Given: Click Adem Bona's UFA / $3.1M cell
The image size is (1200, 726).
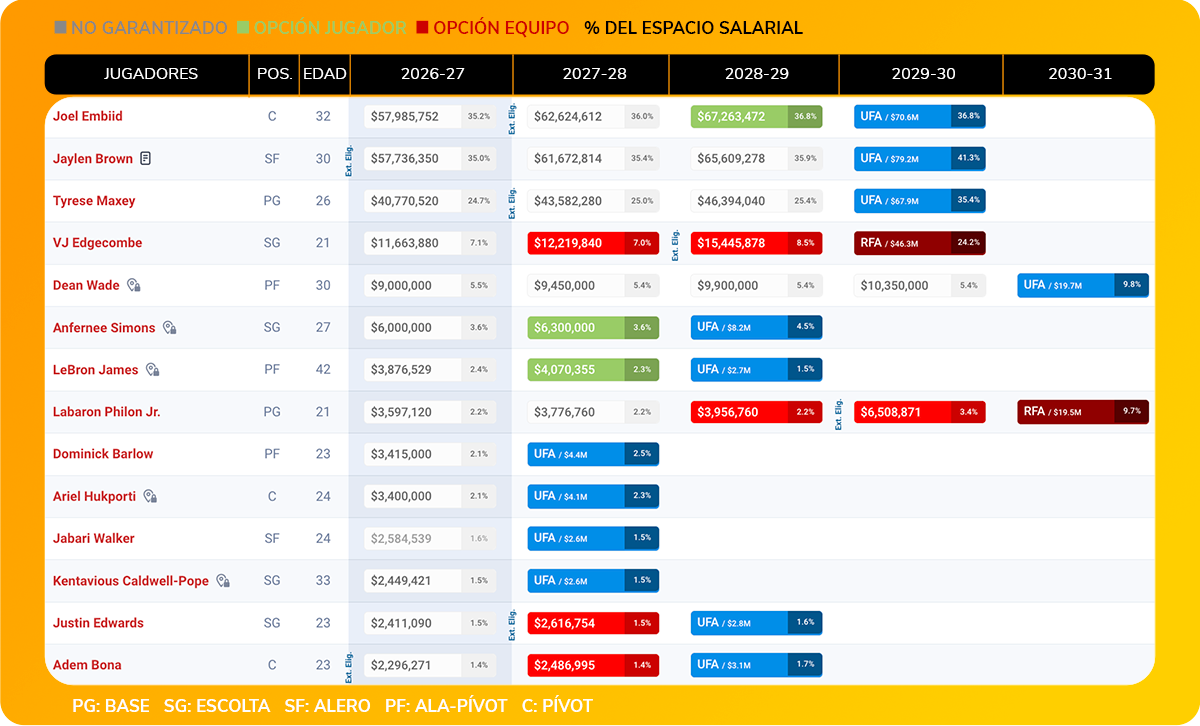Looking at the screenshot, I should tap(756, 665).
